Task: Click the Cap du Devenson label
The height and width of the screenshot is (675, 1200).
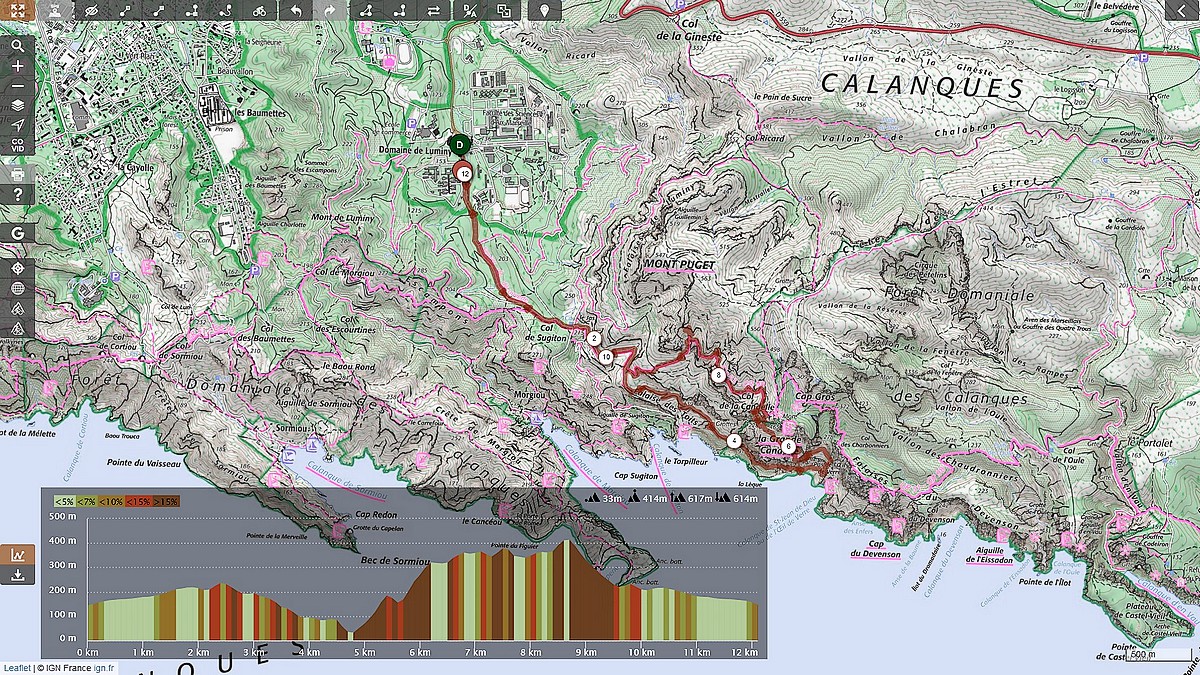Action: 876,549
